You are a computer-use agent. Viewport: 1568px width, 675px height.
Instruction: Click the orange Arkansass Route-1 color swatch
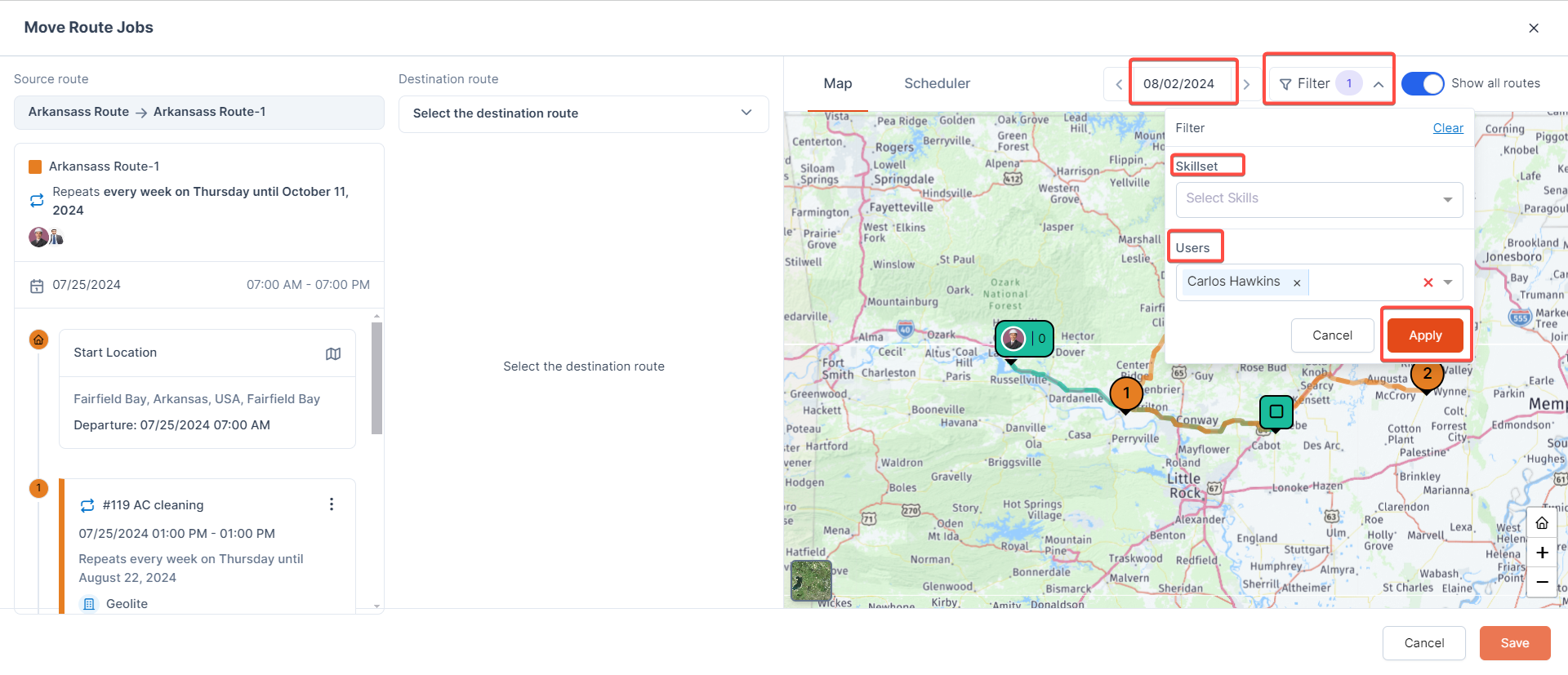(35, 167)
